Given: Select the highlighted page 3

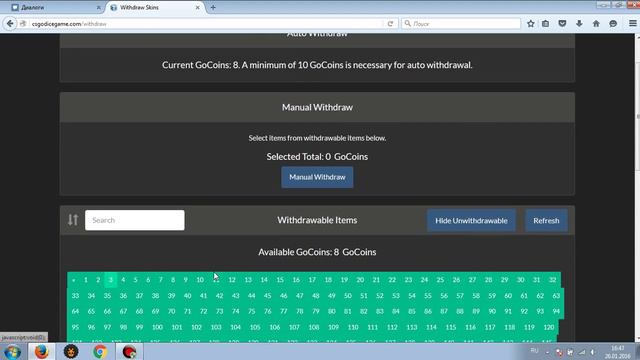Looking at the screenshot, I should click(110, 280).
